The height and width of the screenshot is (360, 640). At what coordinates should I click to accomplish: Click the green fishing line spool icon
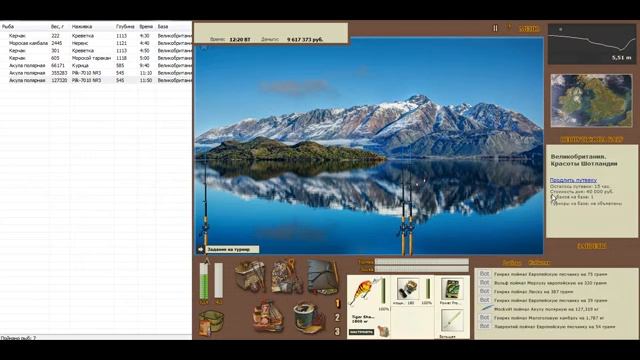(x=451, y=289)
